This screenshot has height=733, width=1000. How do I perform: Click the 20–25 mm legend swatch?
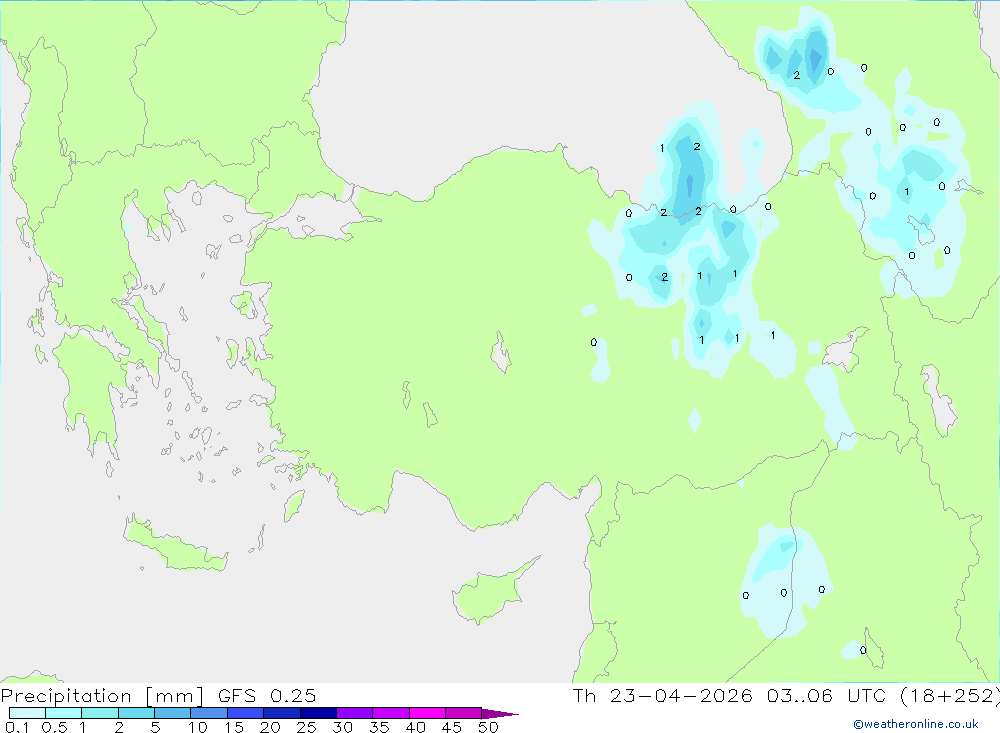point(282,713)
